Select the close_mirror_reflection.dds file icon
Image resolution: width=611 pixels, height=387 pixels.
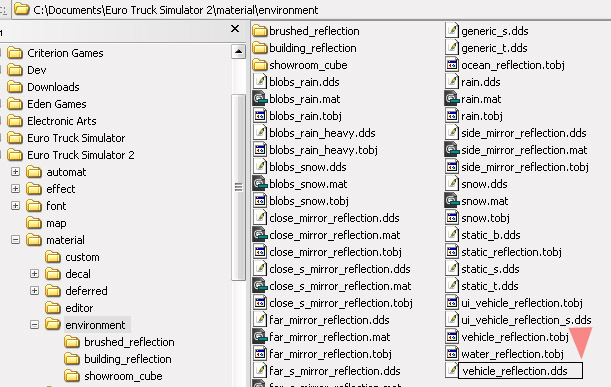[x=259, y=217]
